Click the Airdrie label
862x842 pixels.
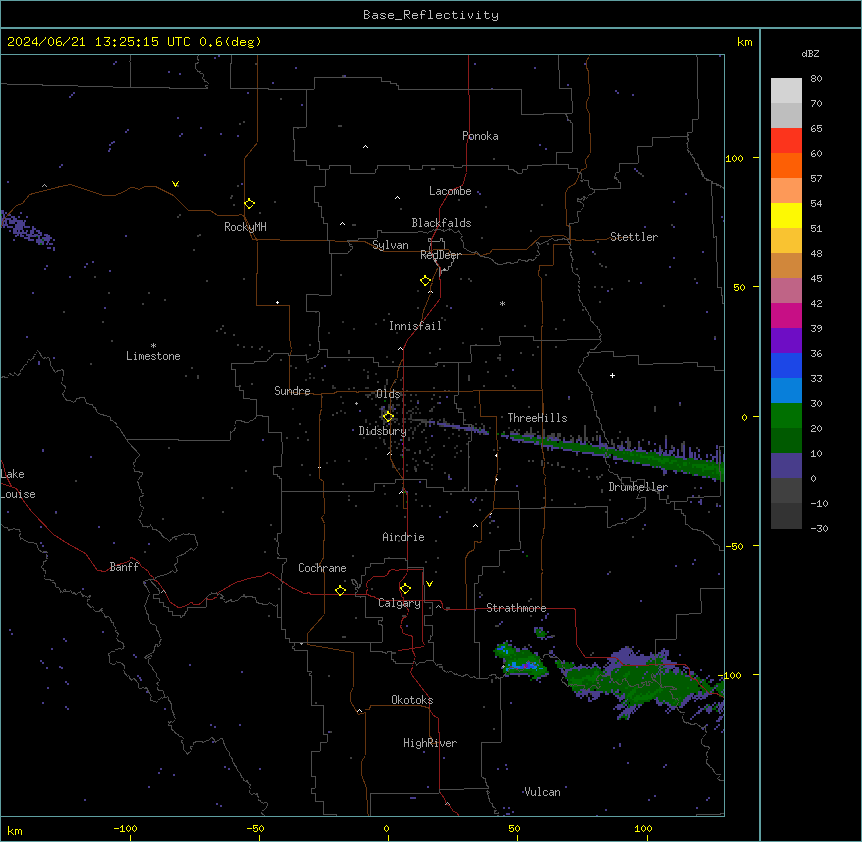click(404, 537)
